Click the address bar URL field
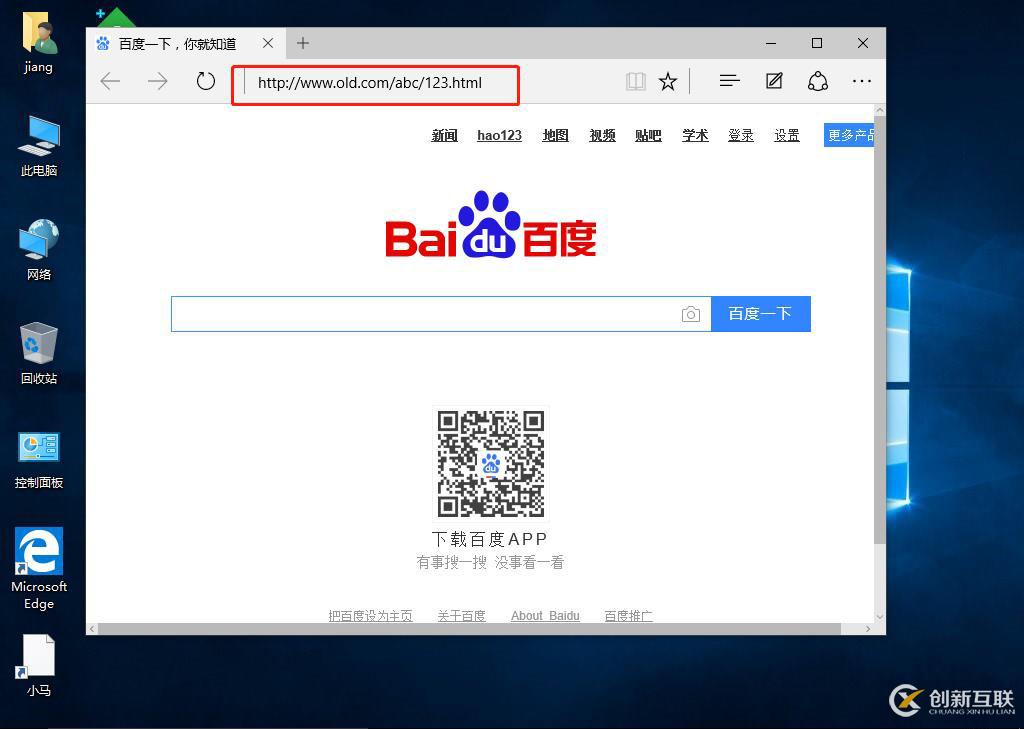 coord(375,83)
